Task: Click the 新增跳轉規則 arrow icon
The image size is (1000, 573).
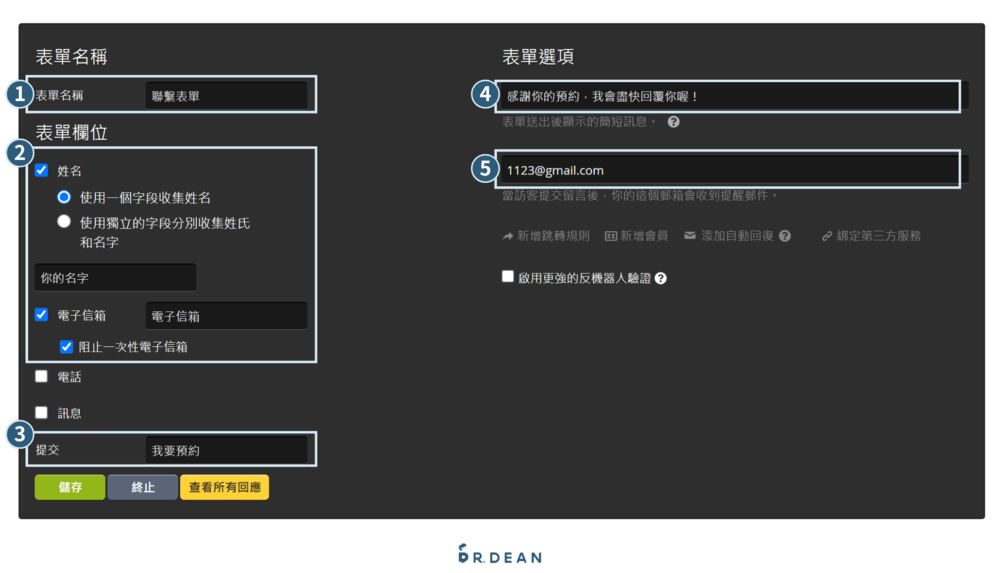Action: tap(508, 236)
